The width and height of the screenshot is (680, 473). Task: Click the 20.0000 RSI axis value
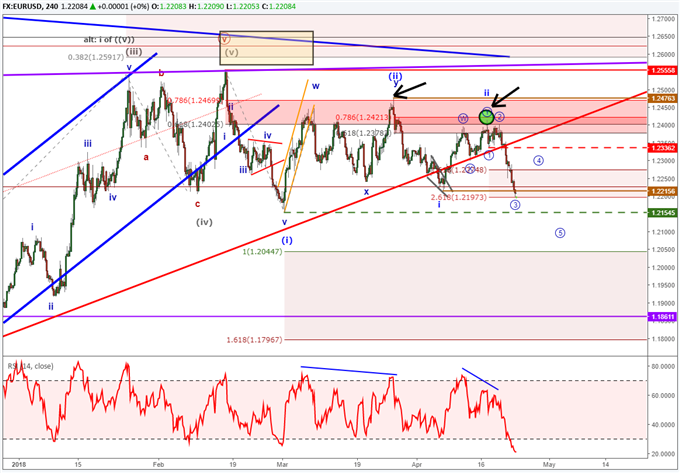click(662, 453)
